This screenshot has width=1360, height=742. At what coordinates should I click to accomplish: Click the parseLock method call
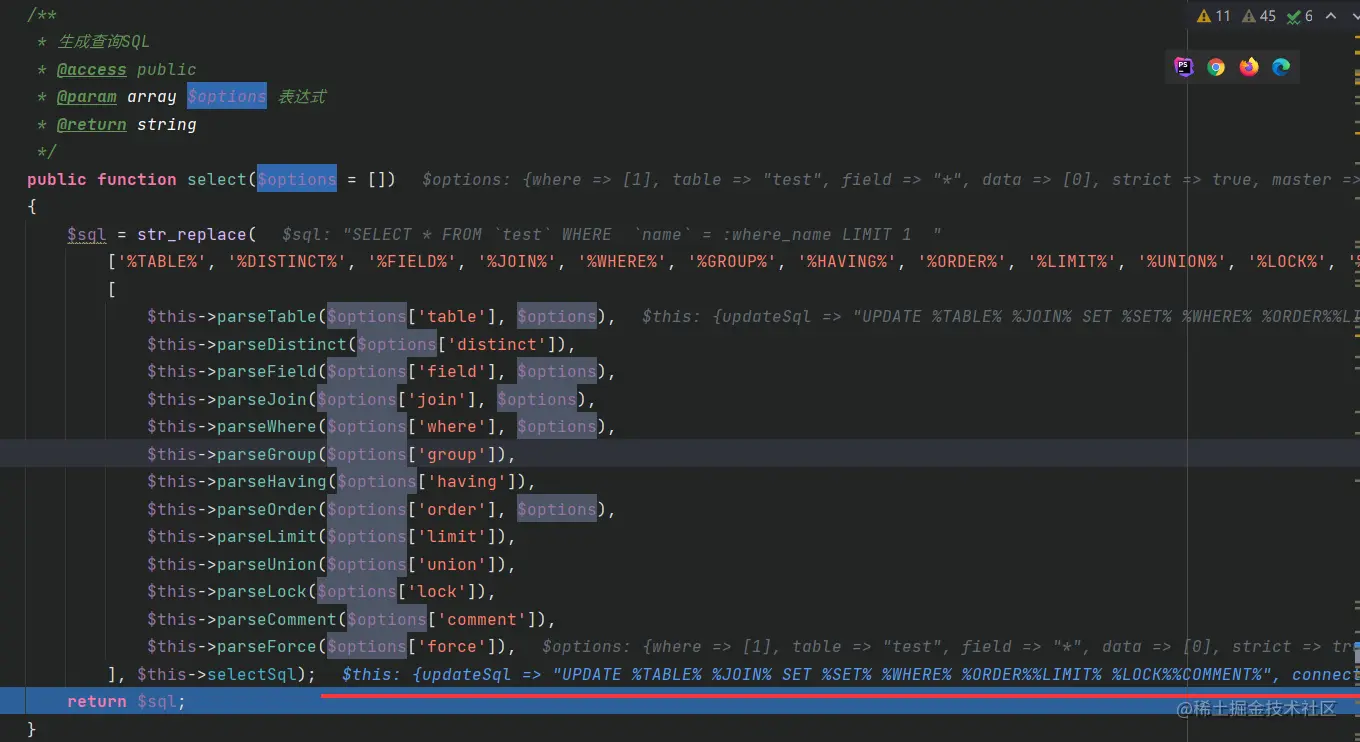point(262,592)
